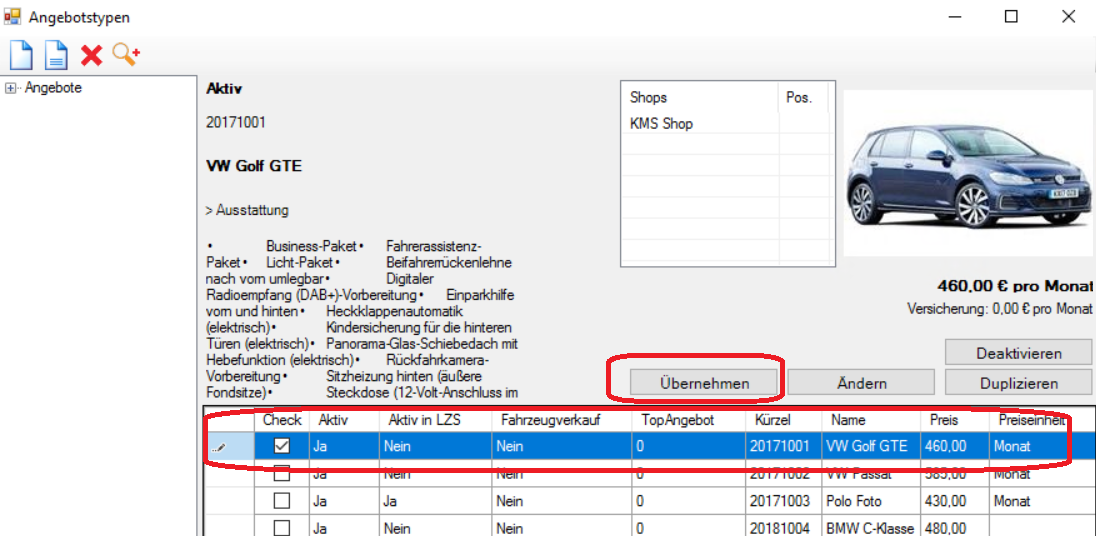This screenshot has width=1096, height=549.
Task: Click the 460,00 € pro Monat label
Action: tap(1014, 286)
